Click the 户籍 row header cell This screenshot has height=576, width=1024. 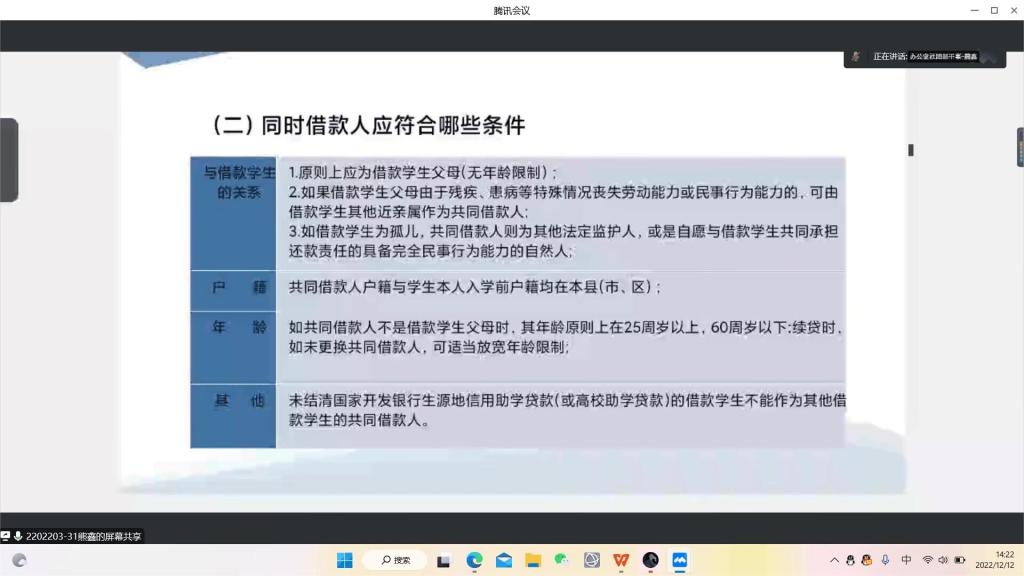[x=233, y=291]
